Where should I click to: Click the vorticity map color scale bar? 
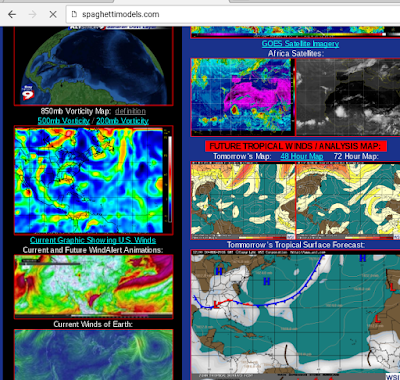[x=169, y=178]
